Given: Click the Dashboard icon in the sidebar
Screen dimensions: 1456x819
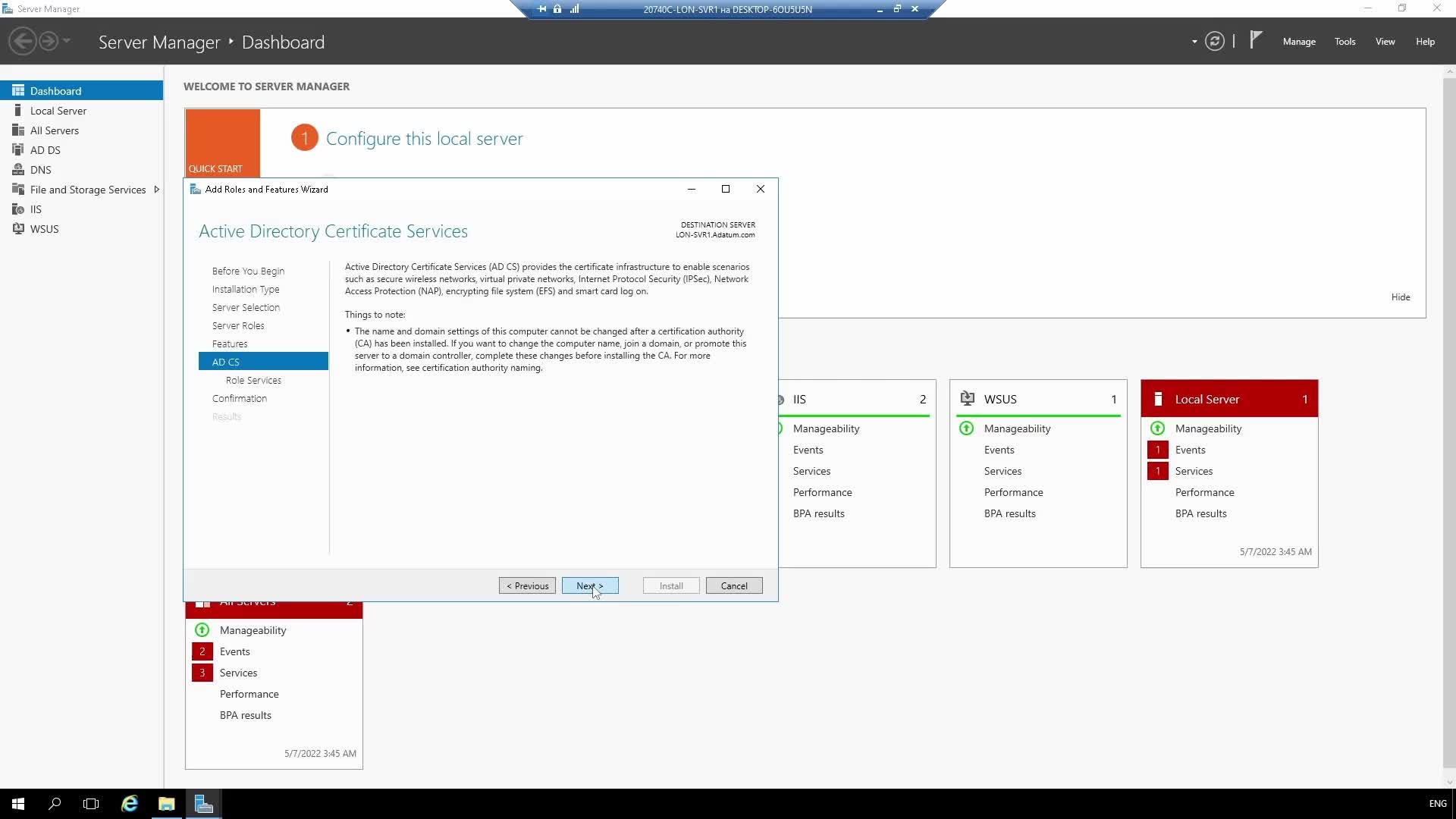Looking at the screenshot, I should pyautogui.click(x=18, y=90).
